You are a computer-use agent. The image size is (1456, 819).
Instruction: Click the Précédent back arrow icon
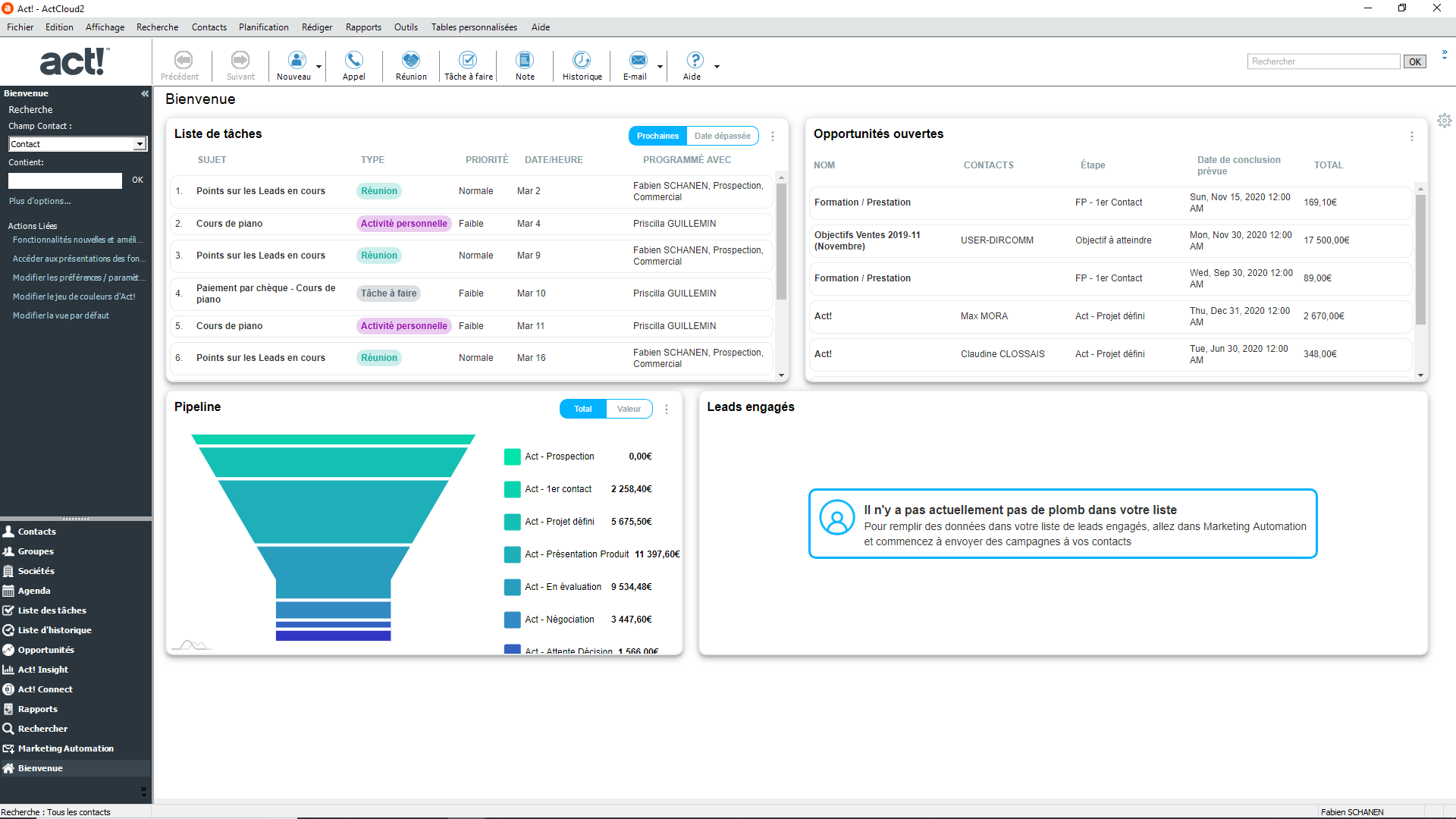[x=183, y=60]
